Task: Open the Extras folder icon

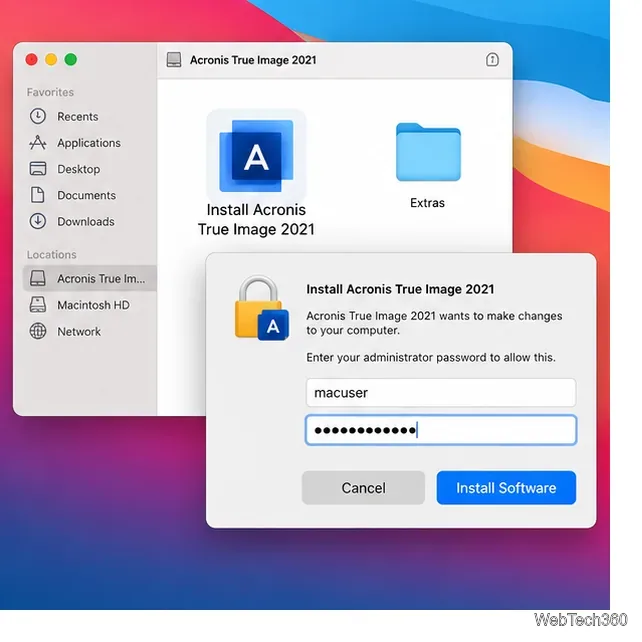Action: pyautogui.click(x=428, y=152)
